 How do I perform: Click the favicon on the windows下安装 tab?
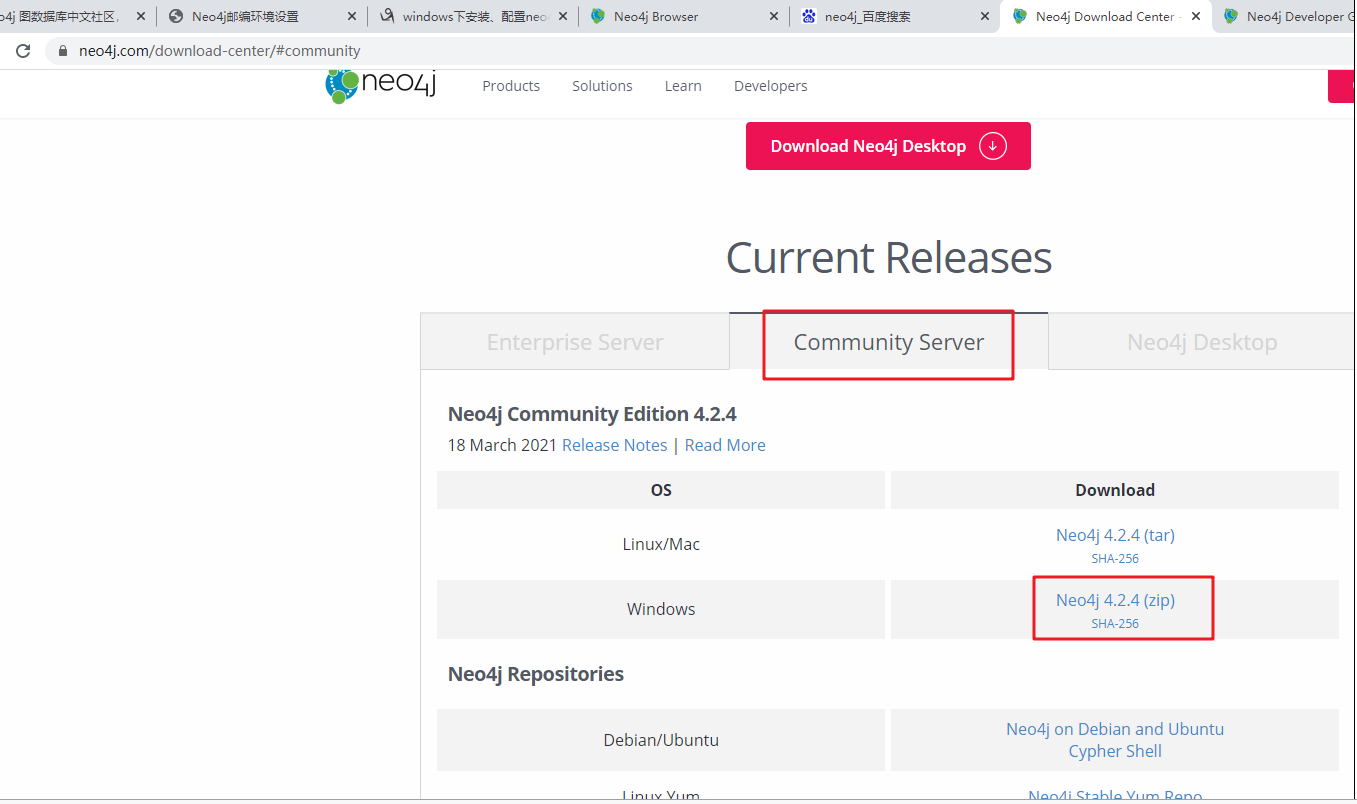[x=387, y=16]
